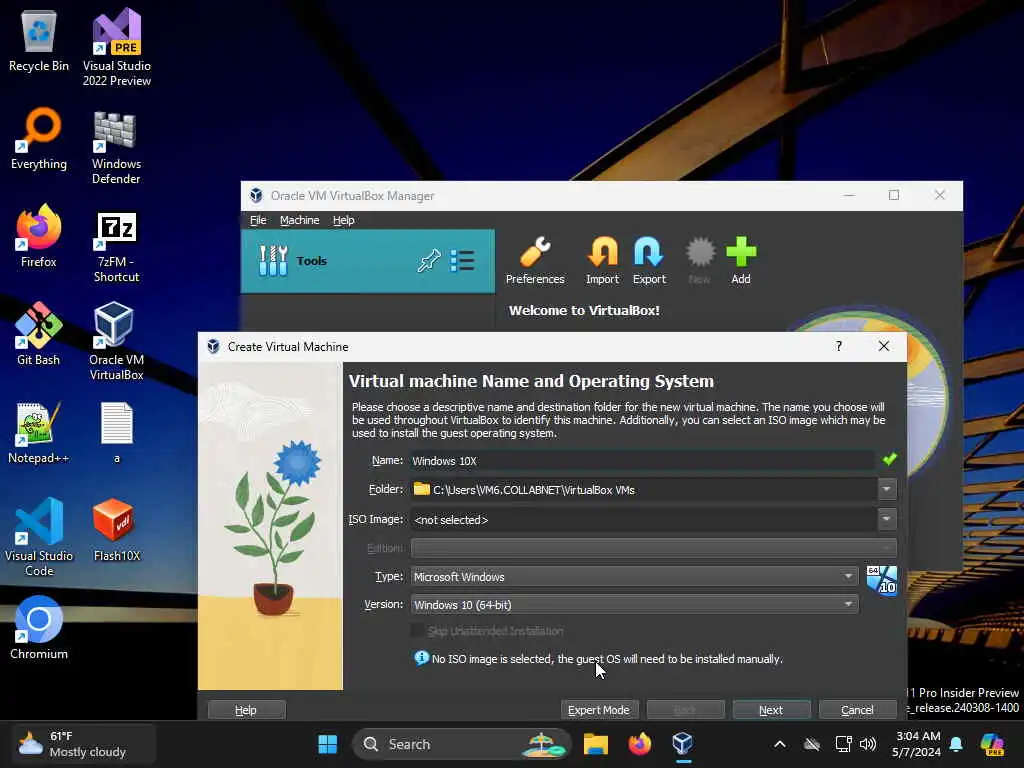Open Preferences in VirtualBox Manager toolbar
The height and width of the screenshot is (768, 1024).
tap(535, 261)
